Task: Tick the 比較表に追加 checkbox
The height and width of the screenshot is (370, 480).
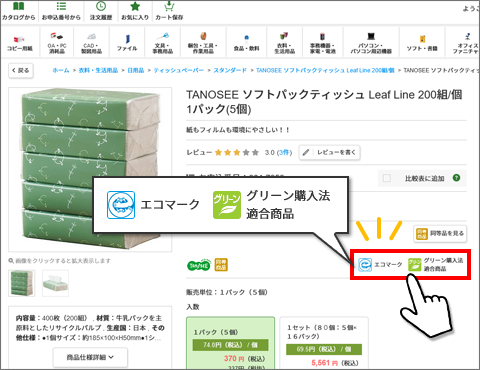Action: coord(387,178)
